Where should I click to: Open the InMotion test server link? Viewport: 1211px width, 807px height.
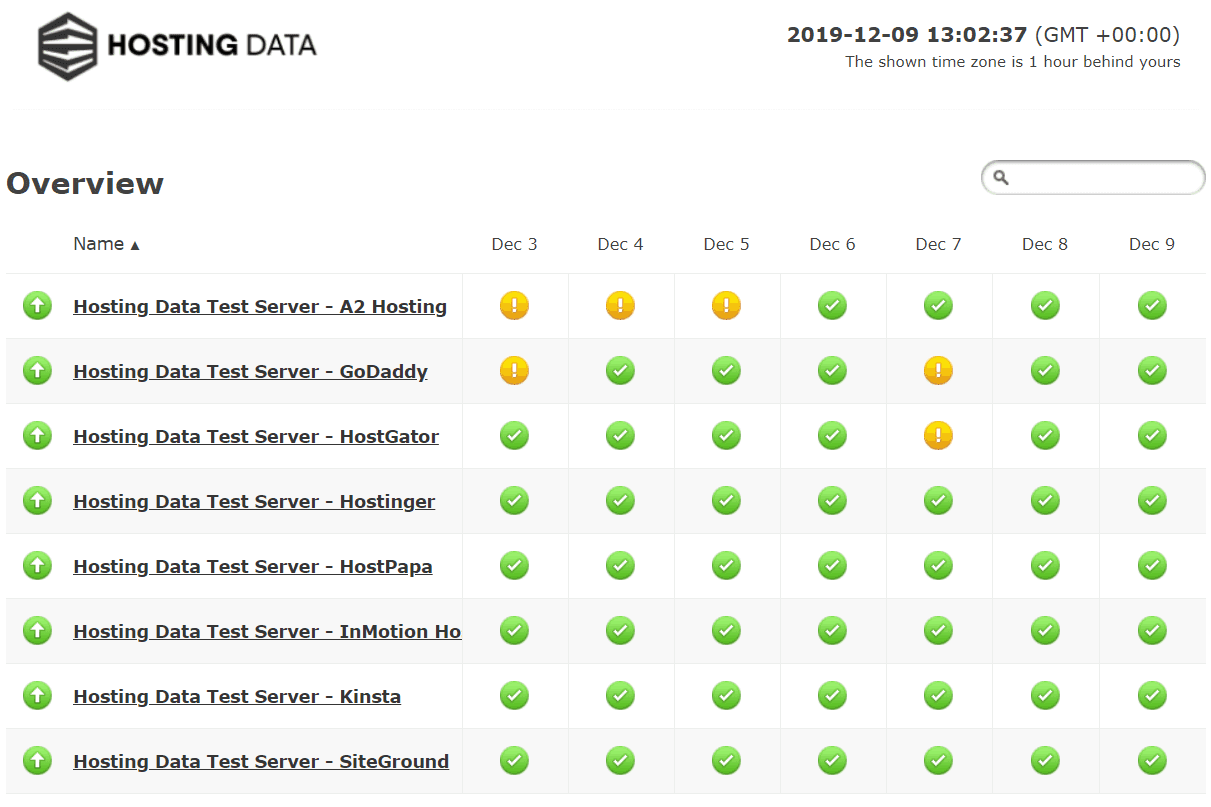[x=267, y=632]
